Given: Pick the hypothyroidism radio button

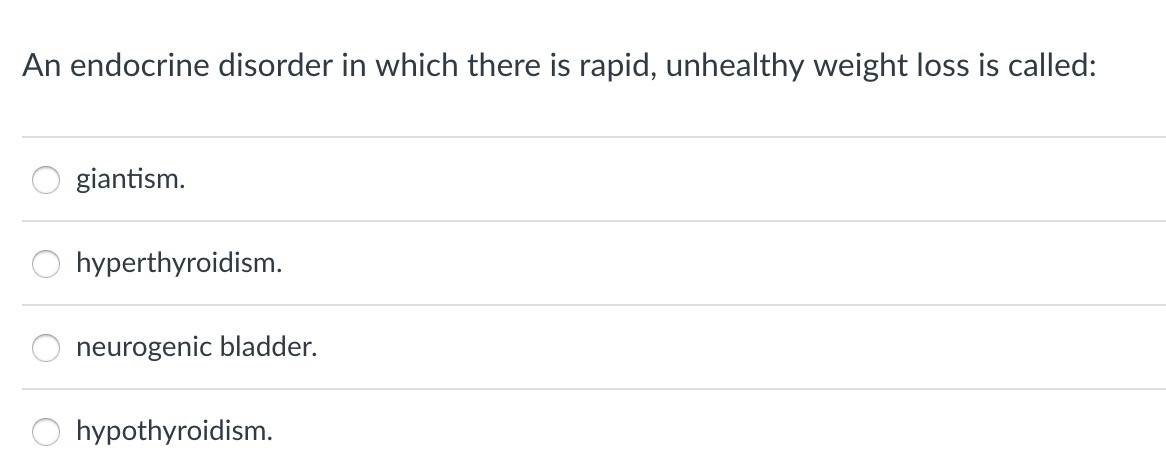Looking at the screenshot, I should click(45, 432).
